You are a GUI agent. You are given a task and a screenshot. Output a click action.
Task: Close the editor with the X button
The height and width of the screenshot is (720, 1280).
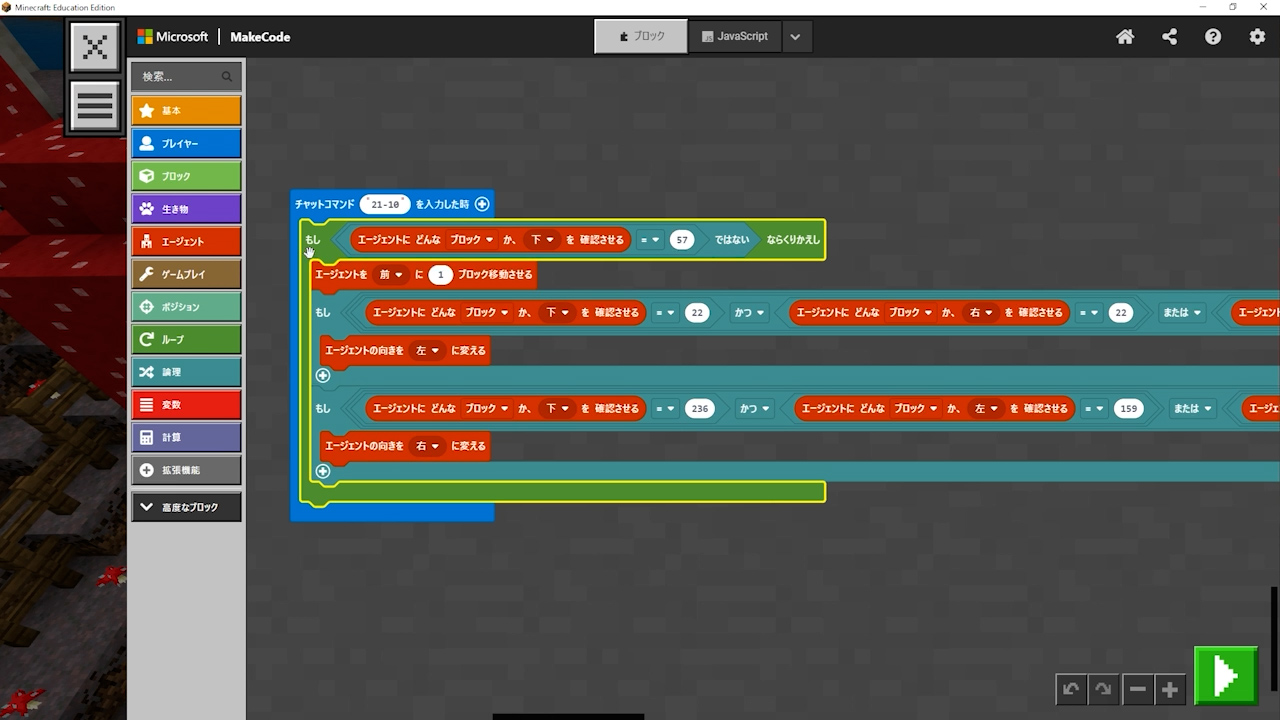click(95, 47)
